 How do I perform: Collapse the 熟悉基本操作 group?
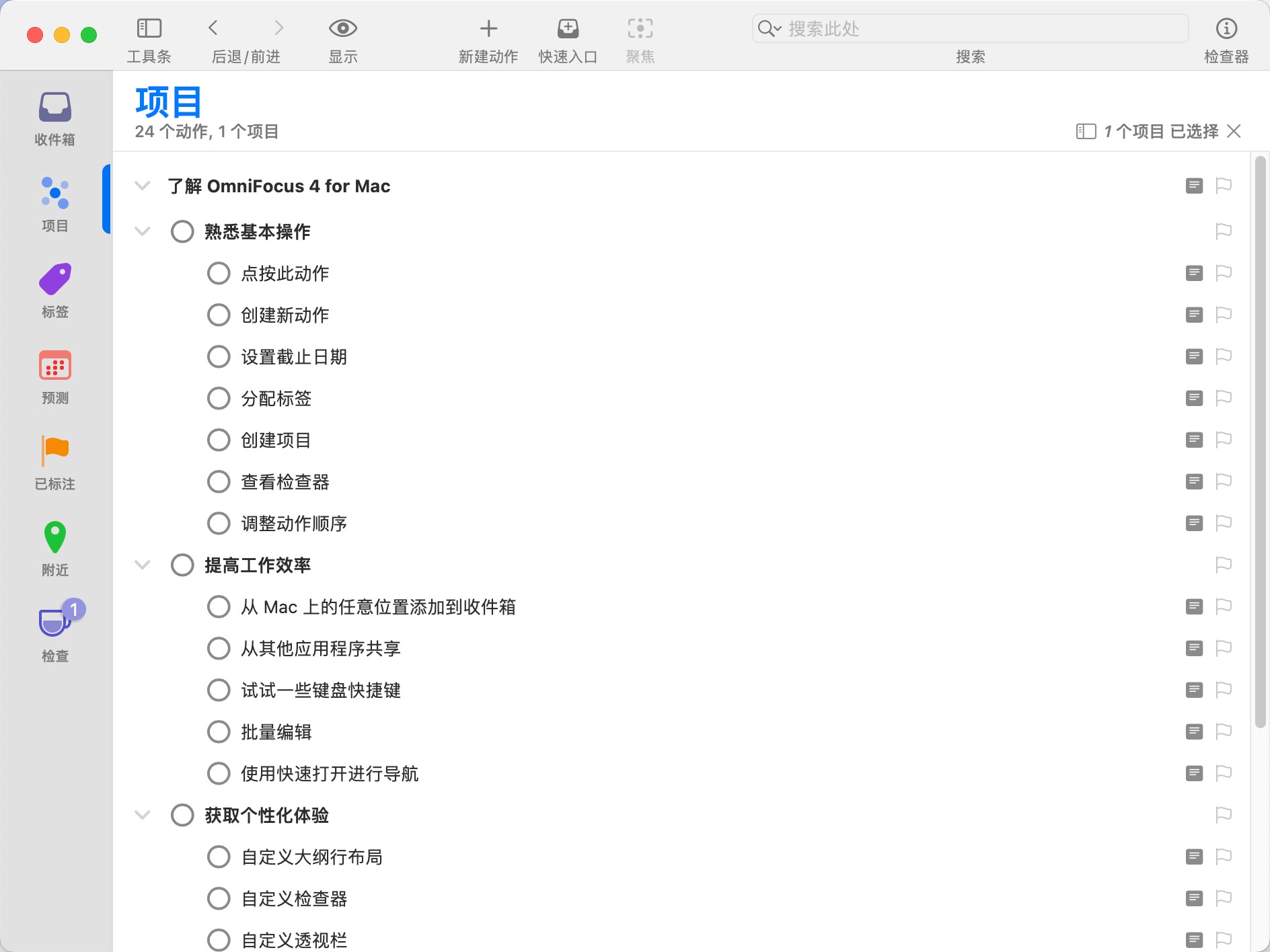[142, 231]
